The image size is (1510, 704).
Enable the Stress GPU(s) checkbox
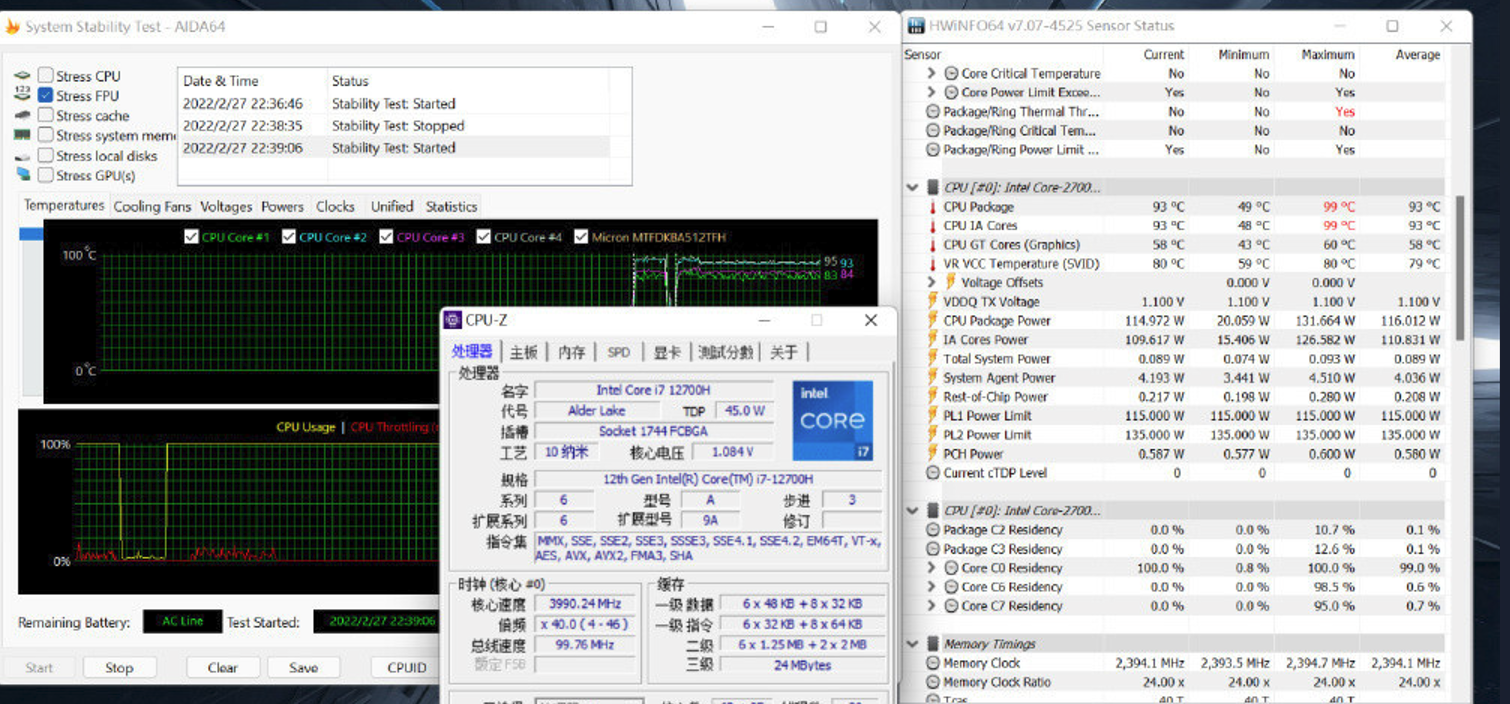(x=45, y=175)
